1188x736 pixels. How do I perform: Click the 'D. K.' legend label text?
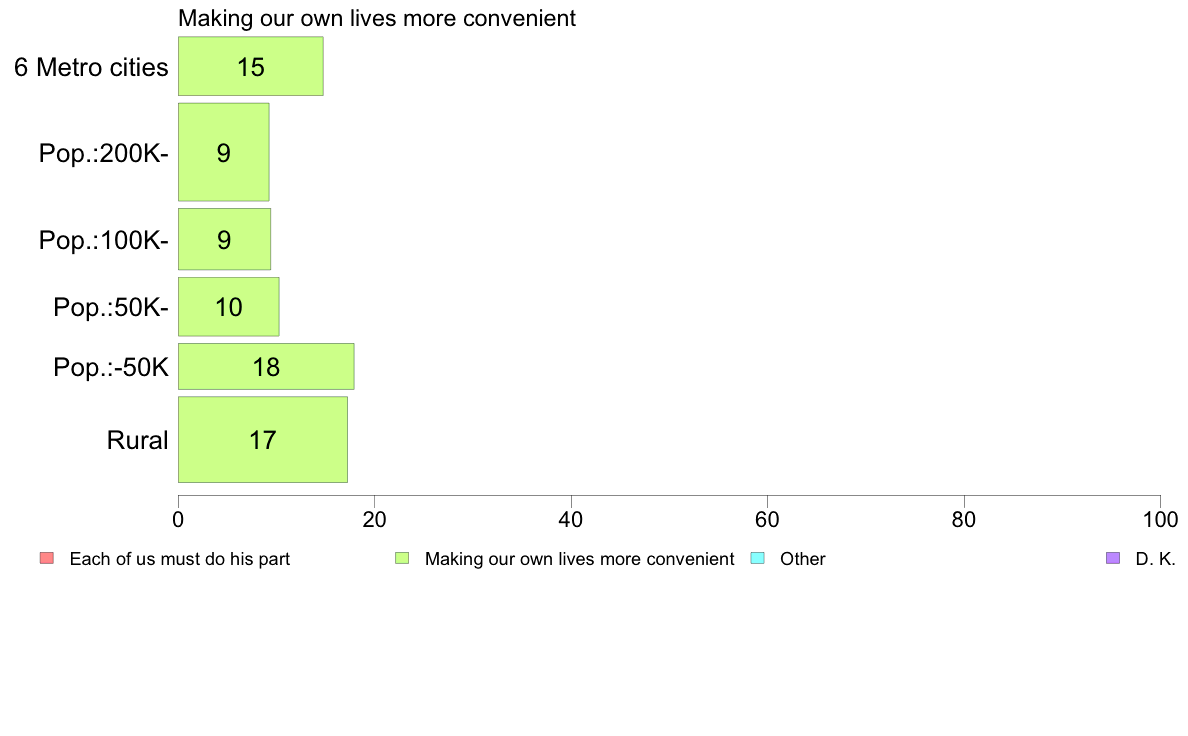(1155, 559)
